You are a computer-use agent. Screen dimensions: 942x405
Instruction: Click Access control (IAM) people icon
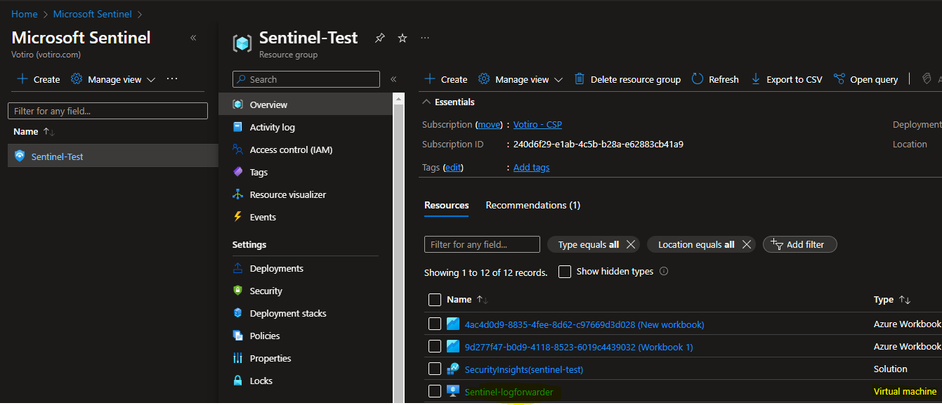[238, 150]
